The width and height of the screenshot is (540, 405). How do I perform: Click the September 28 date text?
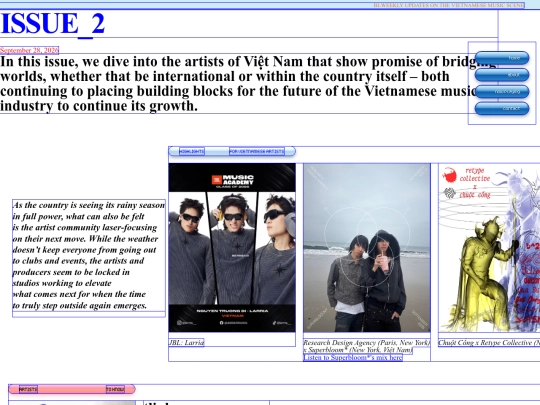click(x=29, y=50)
